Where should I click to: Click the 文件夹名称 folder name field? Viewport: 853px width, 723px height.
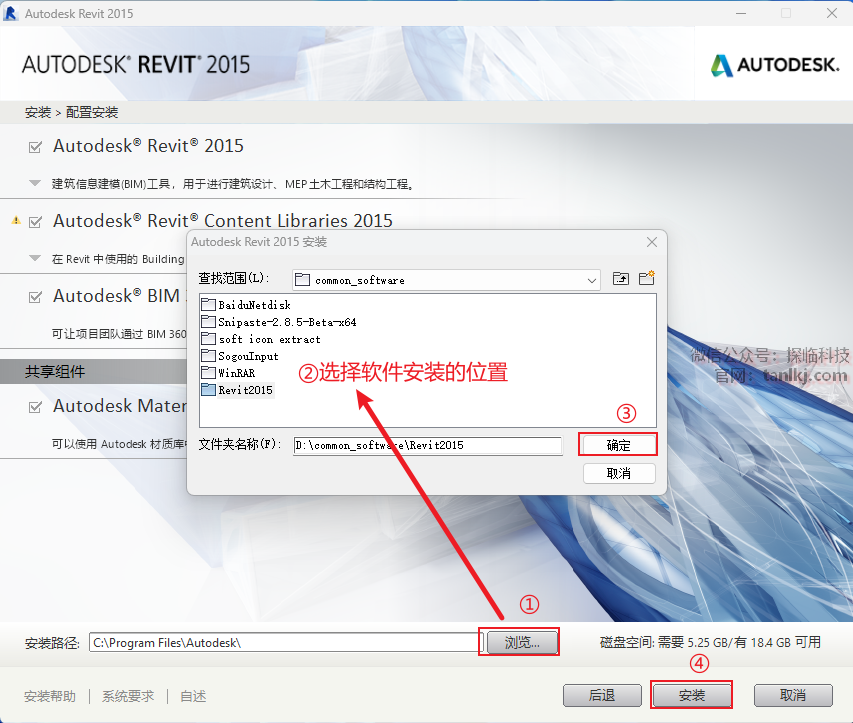[x=428, y=446]
